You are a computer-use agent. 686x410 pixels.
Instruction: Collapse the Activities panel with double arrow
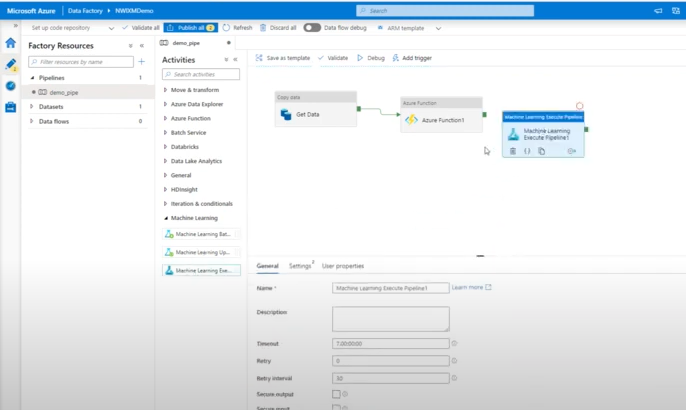pyautogui.click(x=235, y=60)
